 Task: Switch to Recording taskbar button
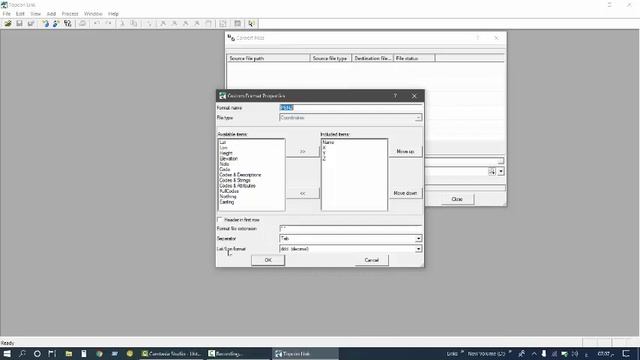(238, 353)
